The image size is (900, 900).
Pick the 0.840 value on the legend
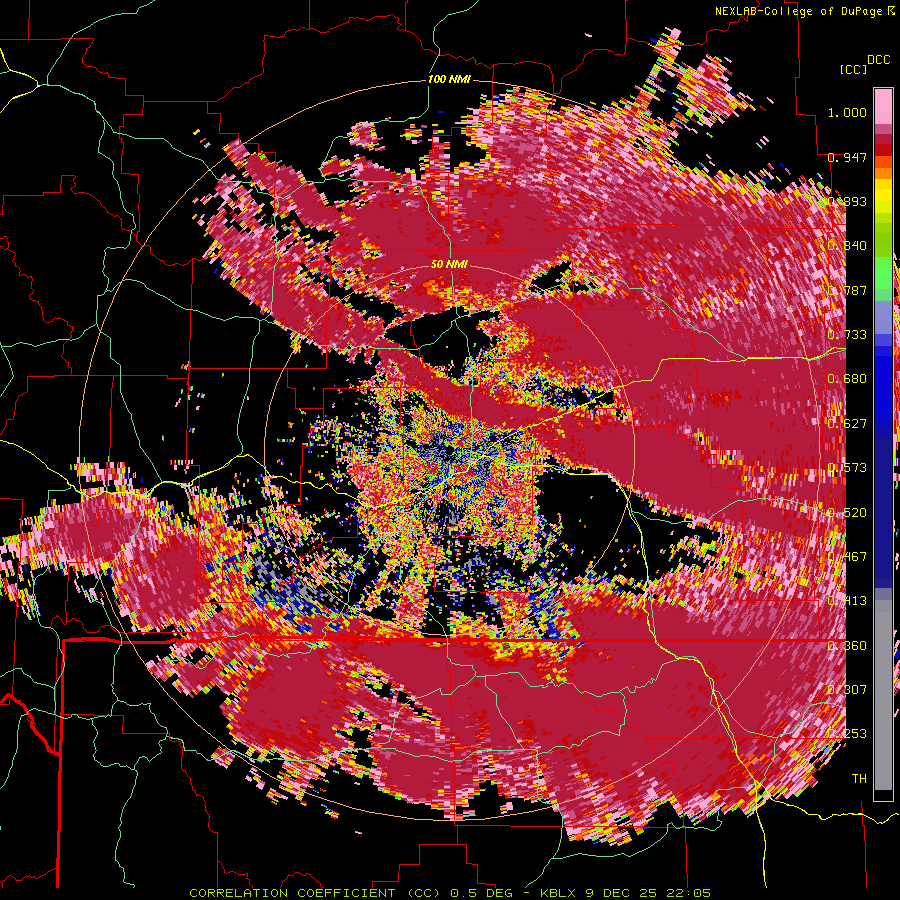pos(847,246)
